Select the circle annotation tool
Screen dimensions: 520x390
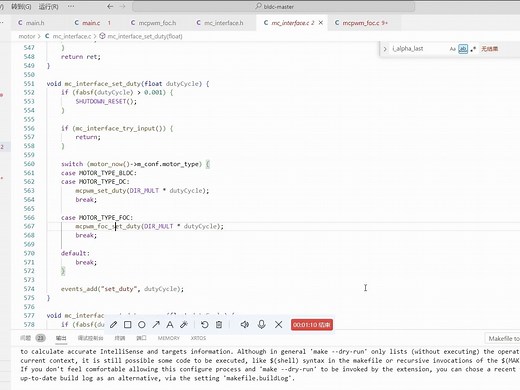click(x=142, y=324)
